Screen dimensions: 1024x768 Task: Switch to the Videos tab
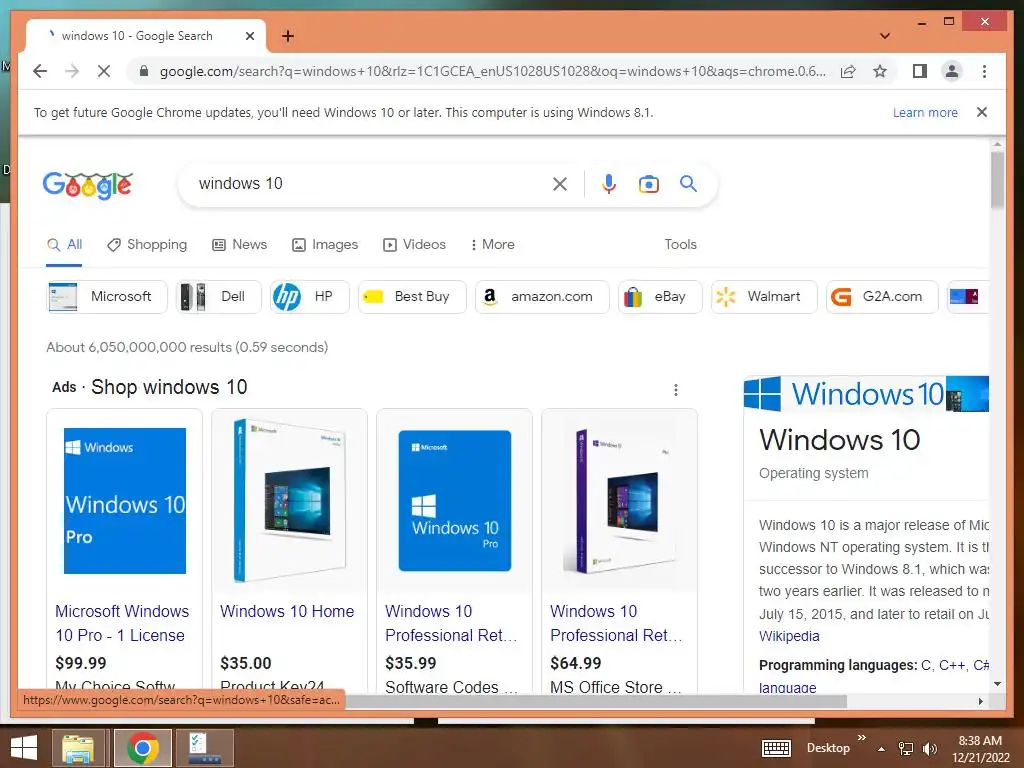[x=414, y=245]
